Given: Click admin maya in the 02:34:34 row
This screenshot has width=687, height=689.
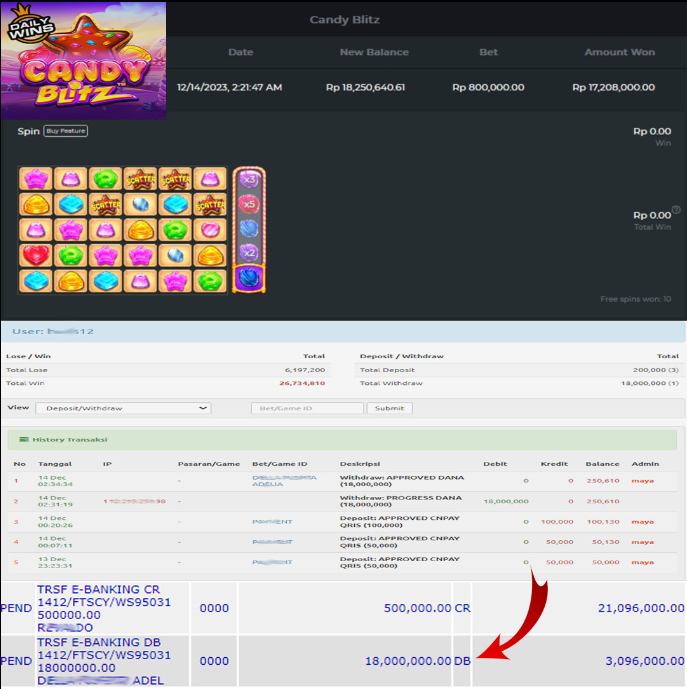Looking at the screenshot, I should coord(643,481).
